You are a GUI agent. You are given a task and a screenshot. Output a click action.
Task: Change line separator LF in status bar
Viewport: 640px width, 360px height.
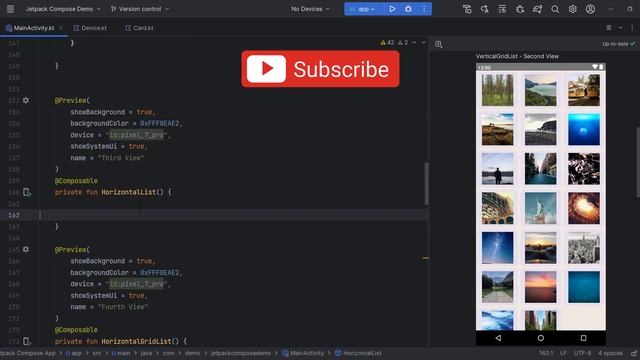563,353
